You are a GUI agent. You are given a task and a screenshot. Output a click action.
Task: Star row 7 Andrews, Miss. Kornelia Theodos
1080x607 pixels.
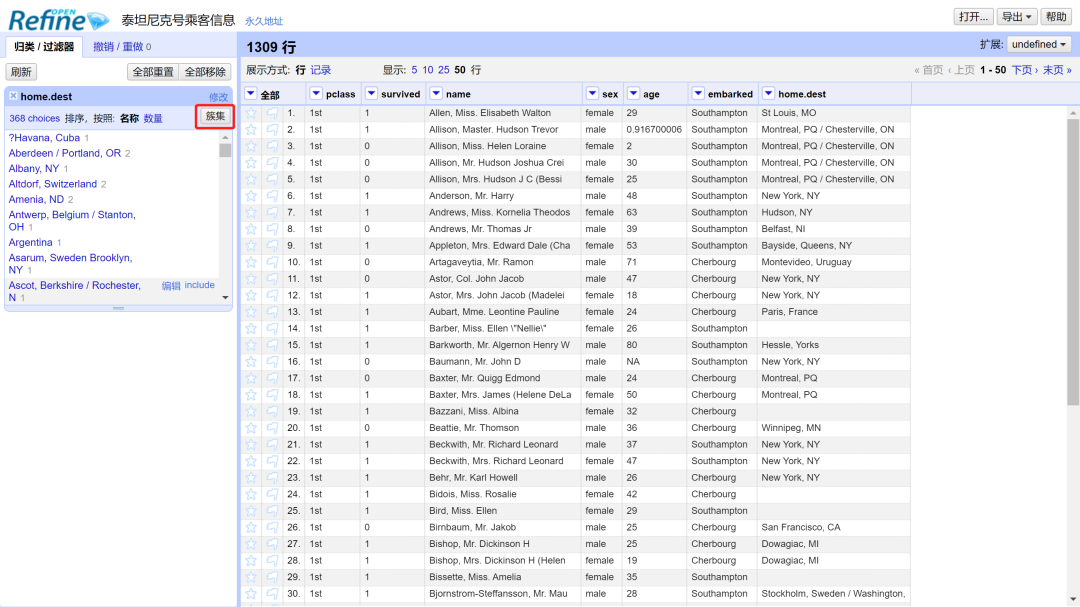(x=251, y=212)
